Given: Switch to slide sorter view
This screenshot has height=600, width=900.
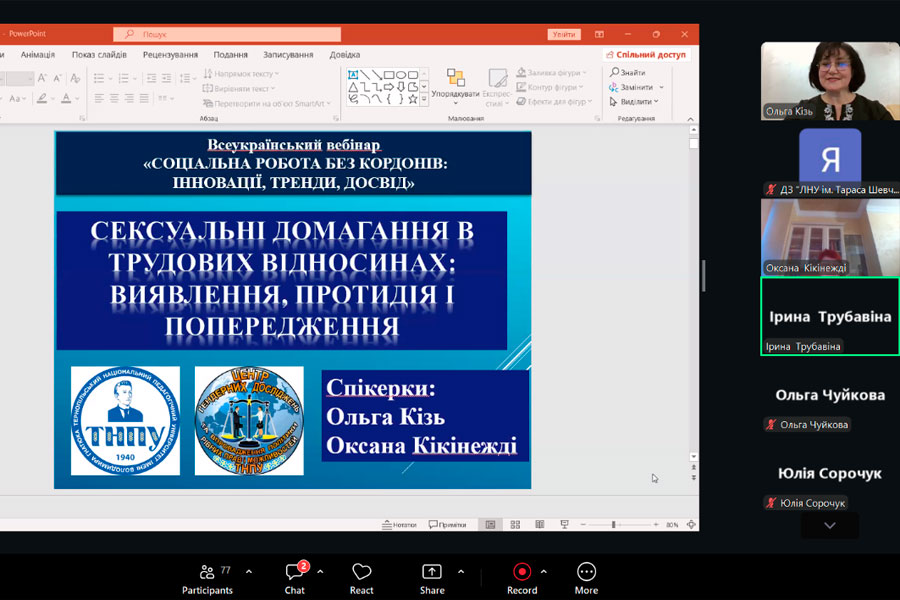Looking at the screenshot, I should [515, 524].
